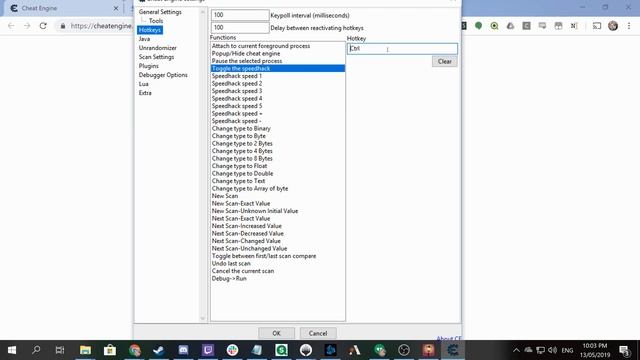Select the Cheat Engine browser tab
The width and height of the screenshot is (640, 360).
[x=62, y=8]
